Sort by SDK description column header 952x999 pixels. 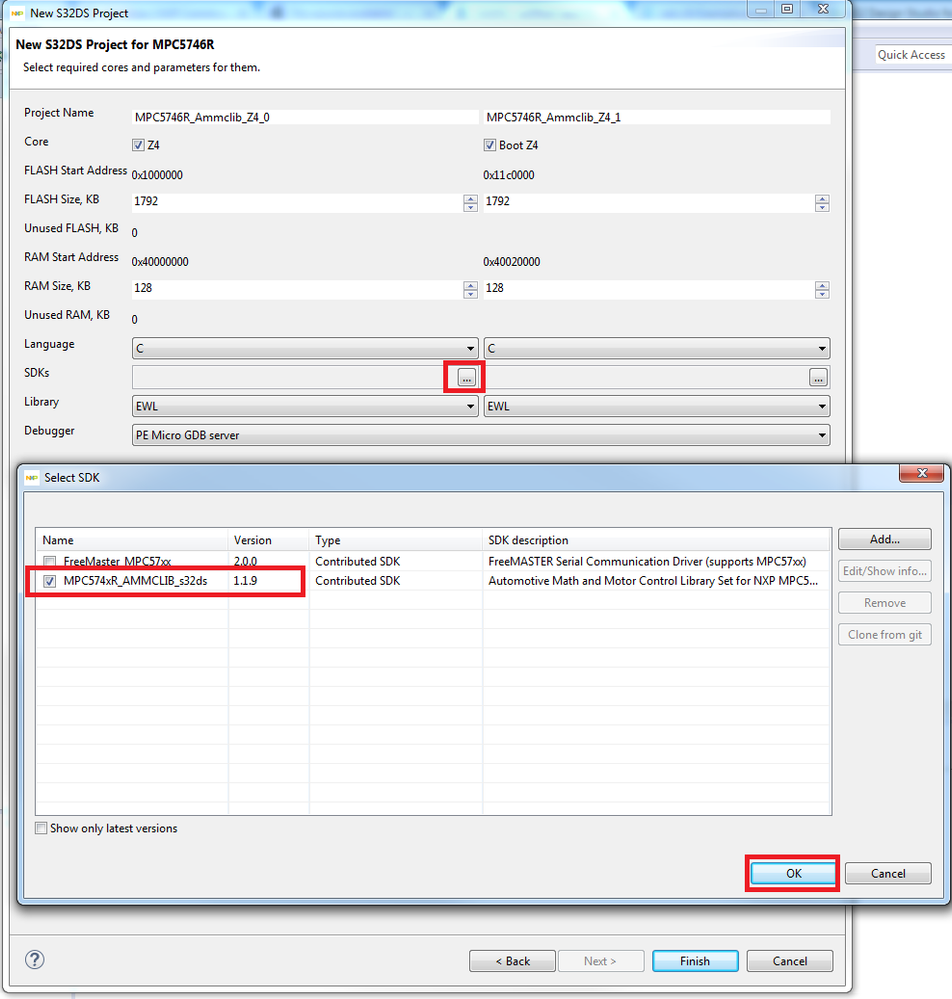coord(657,540)
